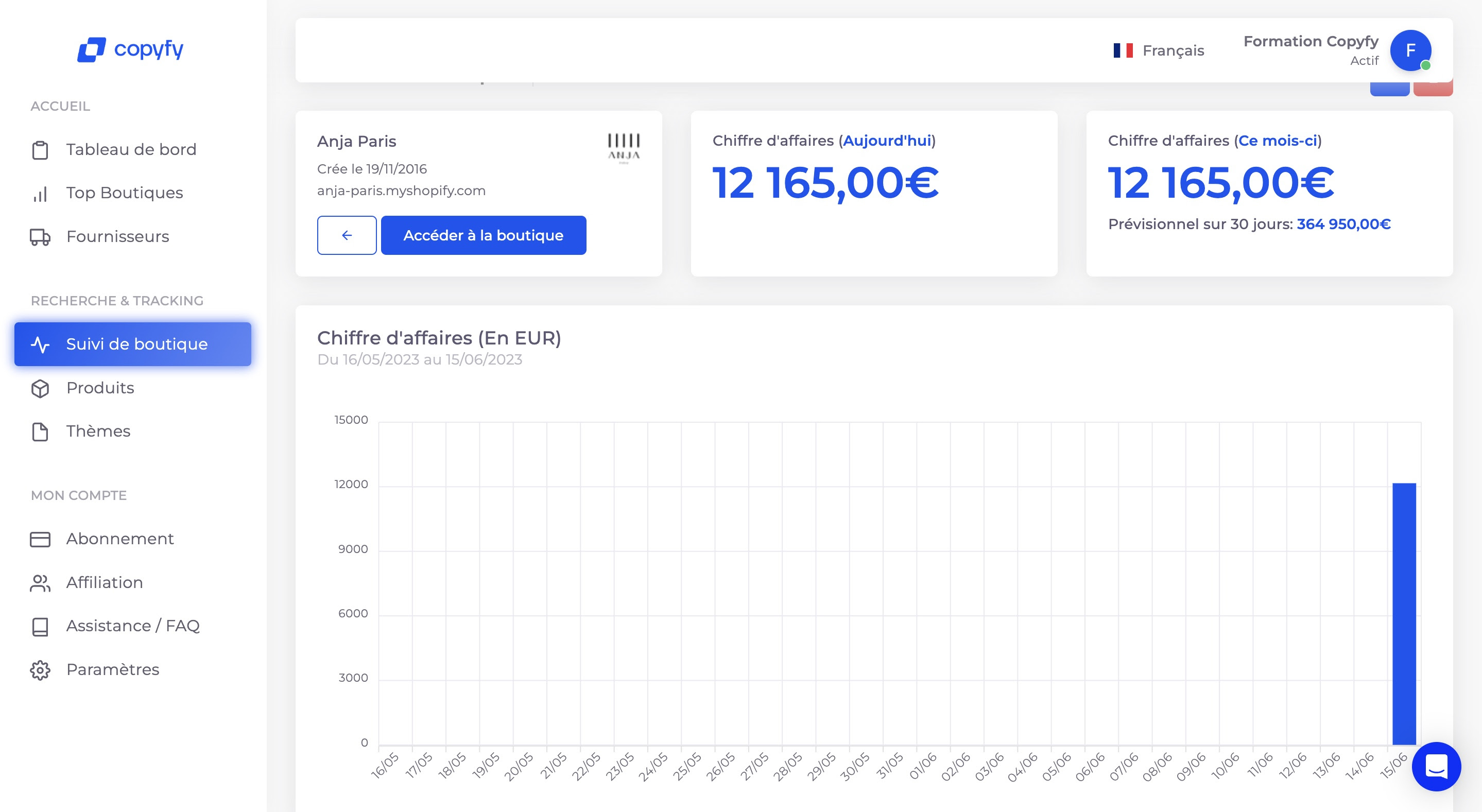Click the Copyfy logo
Image resolution: width=1482 pixels, height=812 pixels.
(130, 49)
